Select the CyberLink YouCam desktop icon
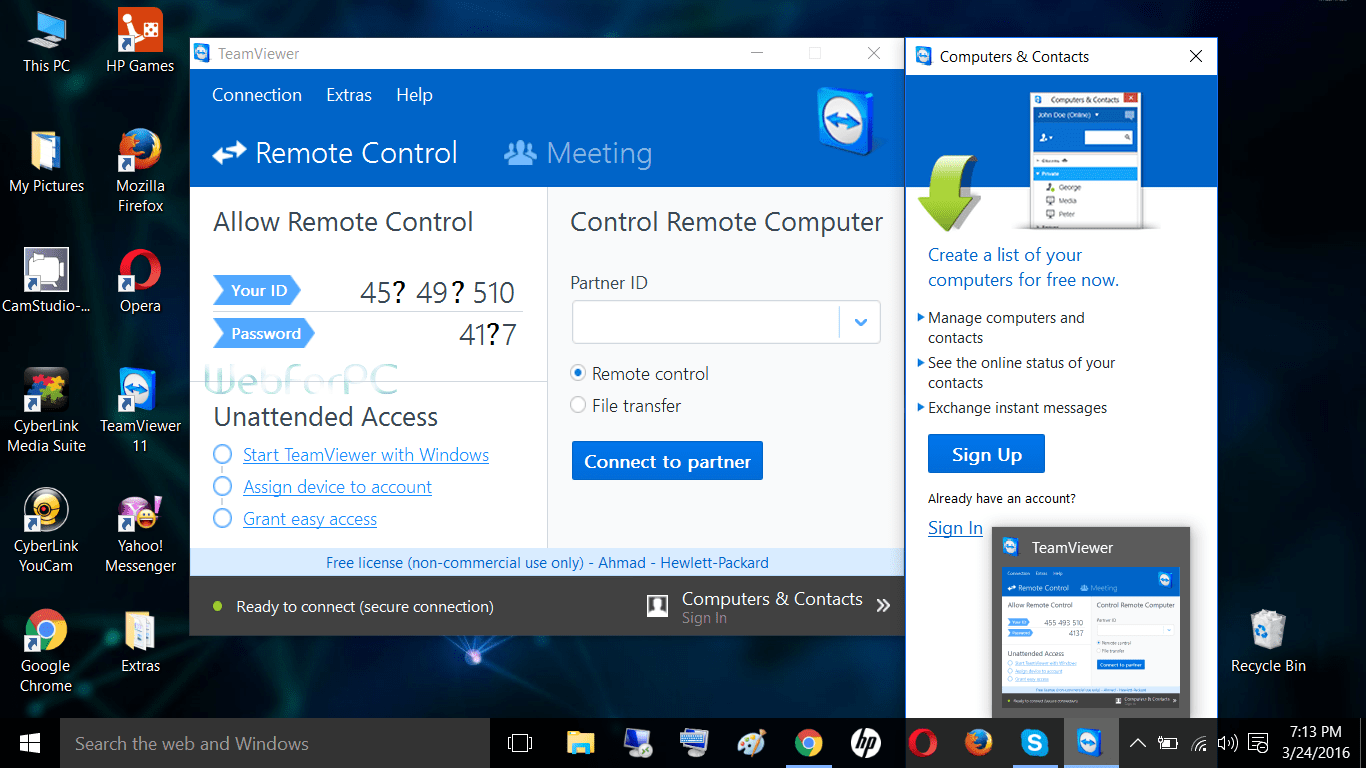 pos(46,531)
